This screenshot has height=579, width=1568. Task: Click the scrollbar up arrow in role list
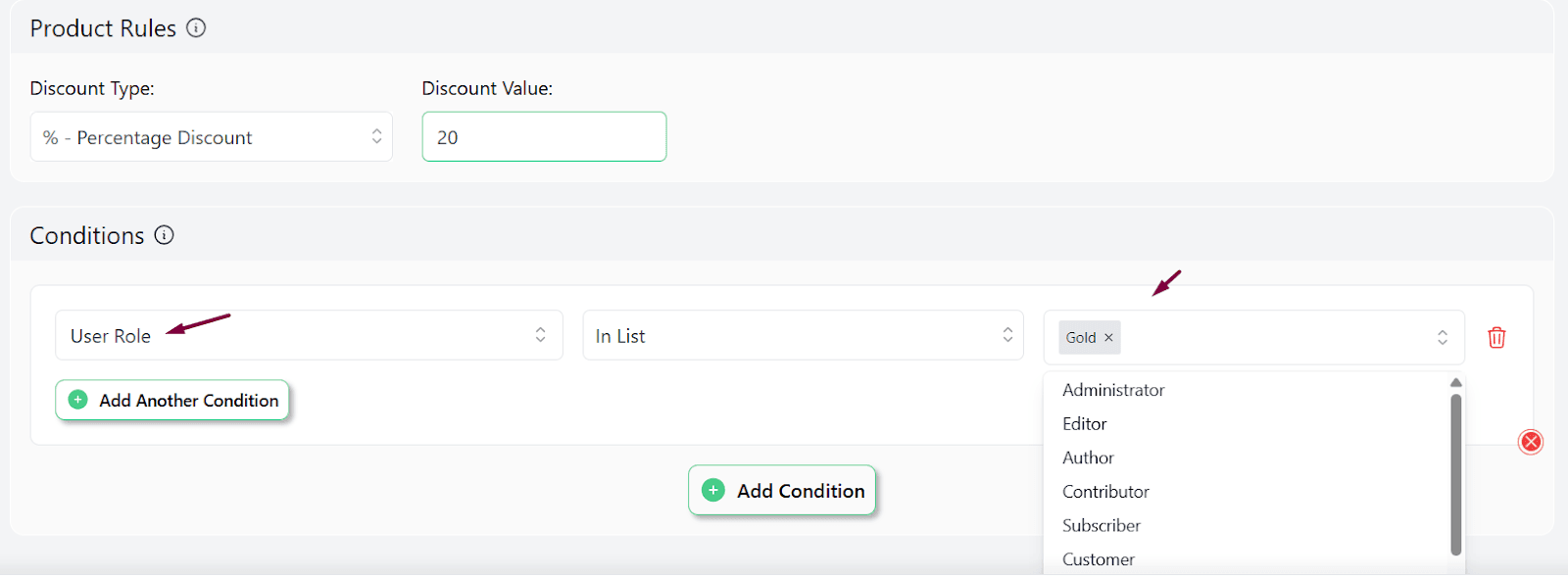pyautogui.click(x=1455, y=383)
